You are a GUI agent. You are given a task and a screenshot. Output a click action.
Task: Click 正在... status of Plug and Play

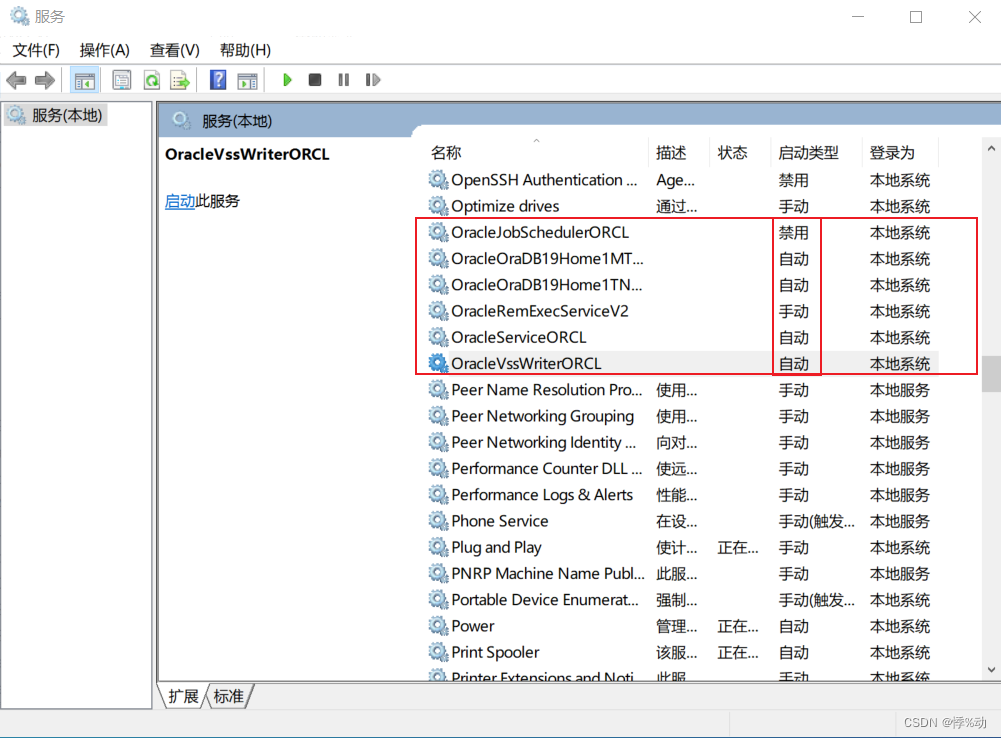738,547
